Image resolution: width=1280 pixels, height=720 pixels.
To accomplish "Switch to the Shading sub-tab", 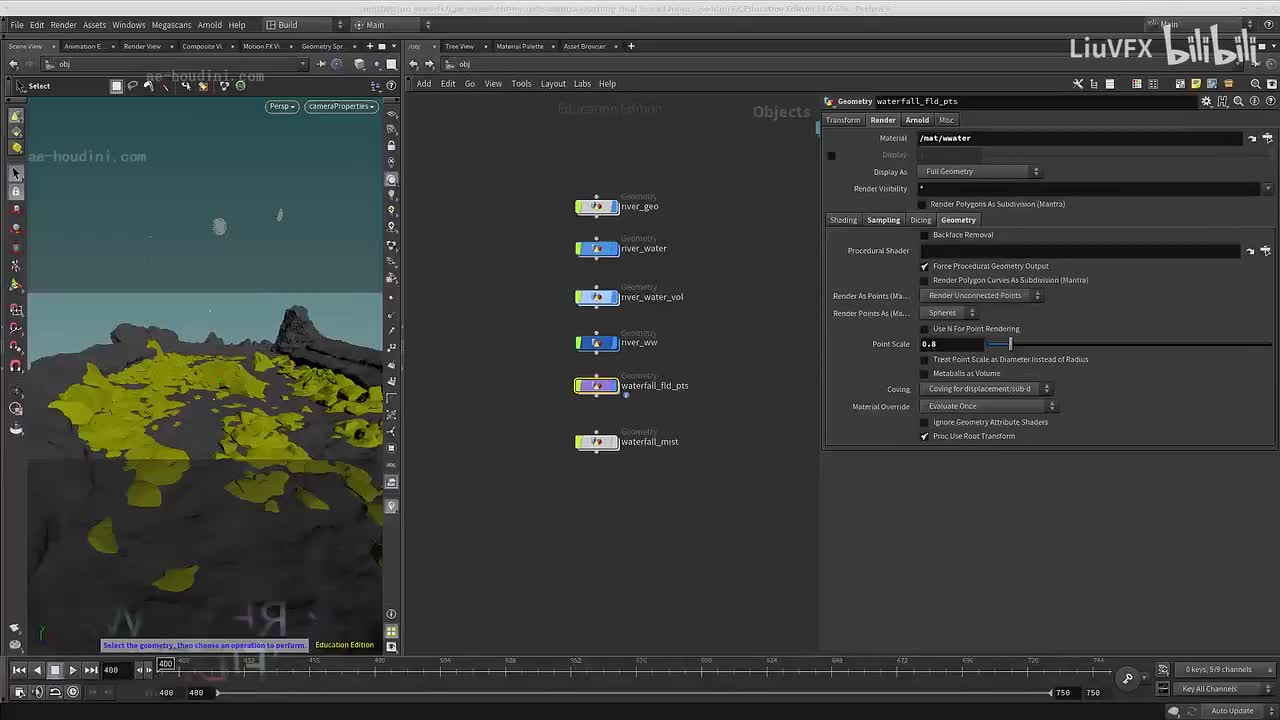I will tap(843, 220).
